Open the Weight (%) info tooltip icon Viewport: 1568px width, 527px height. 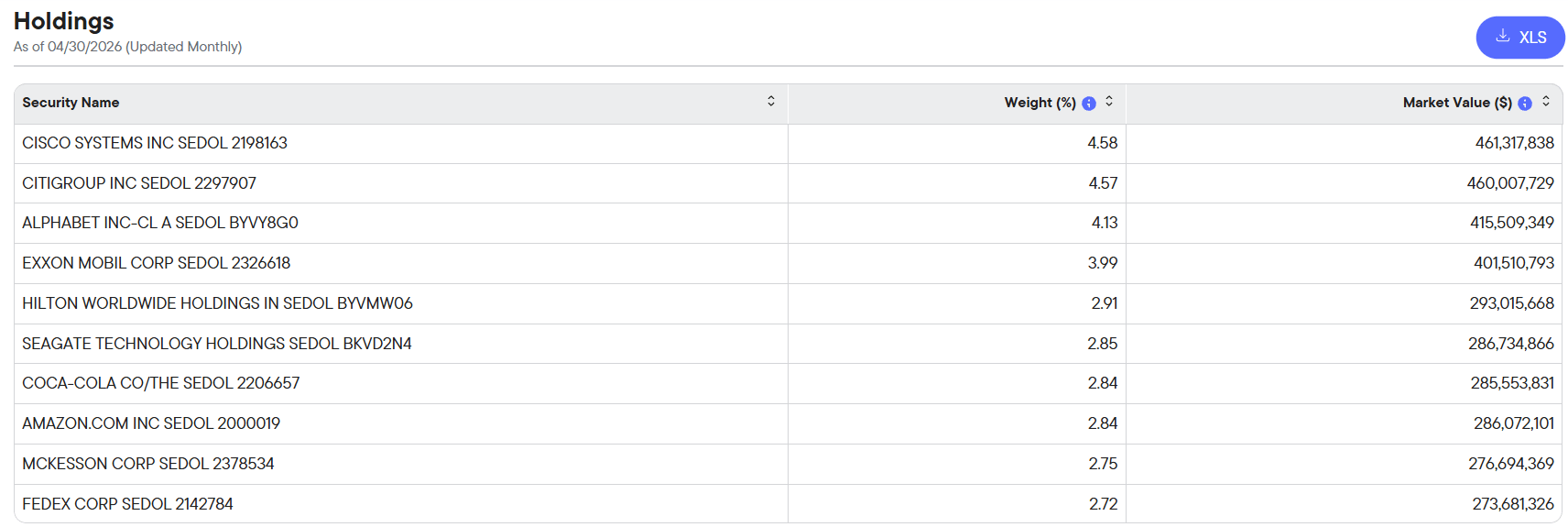[1088, 104]
